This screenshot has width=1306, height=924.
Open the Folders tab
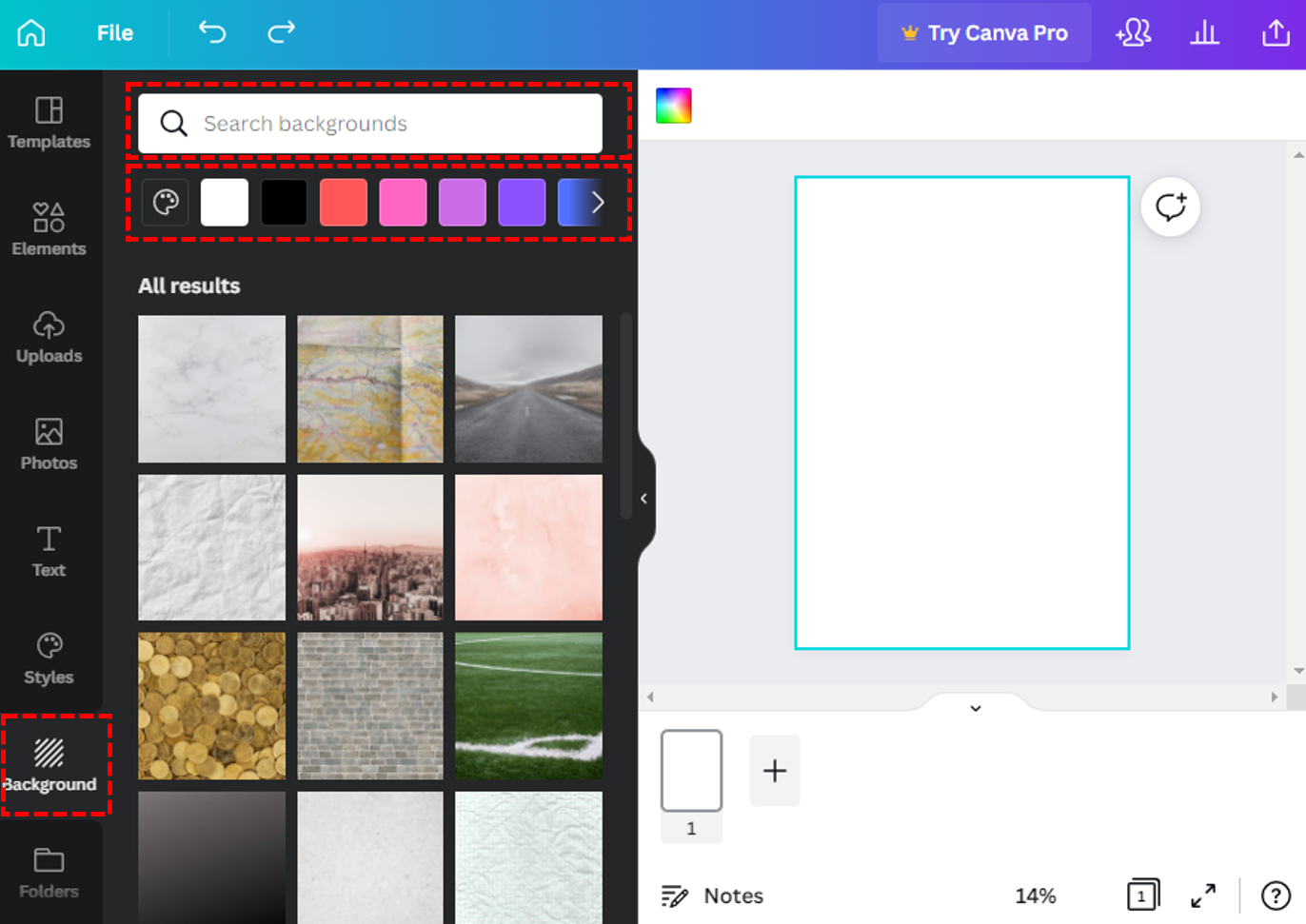pyautogui.click(x=49, y=873)
